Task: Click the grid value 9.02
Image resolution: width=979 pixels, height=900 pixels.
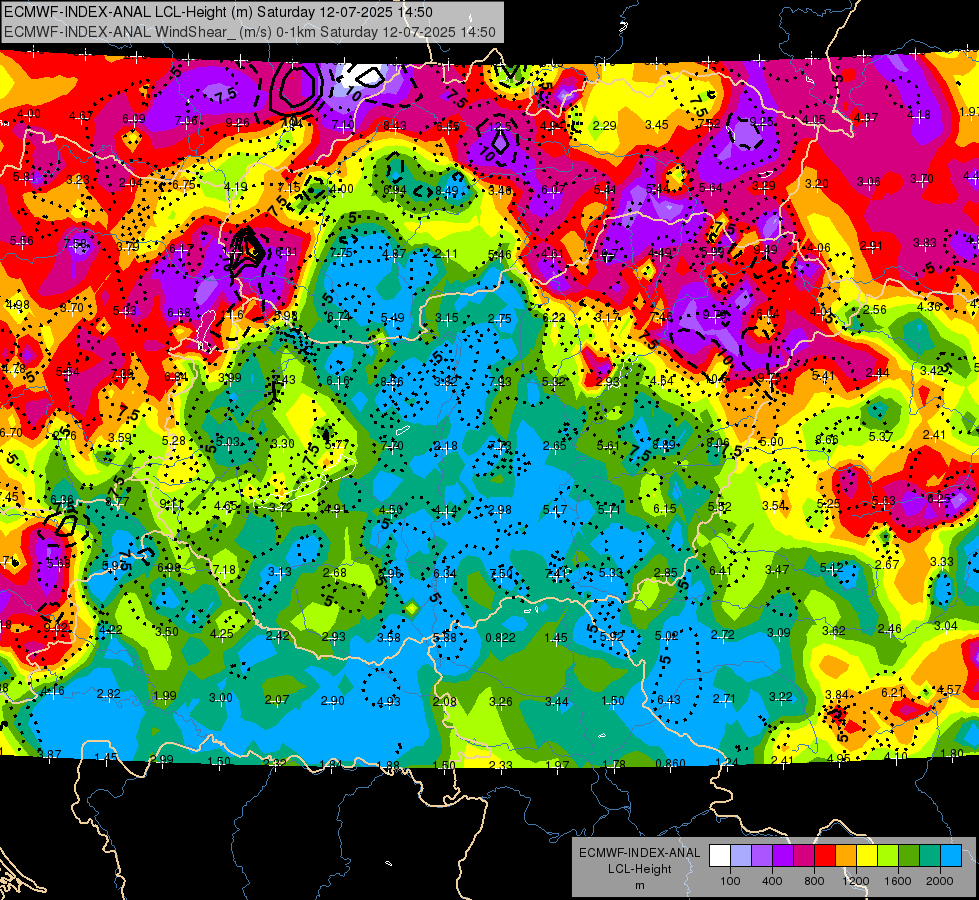Action: 56,627
